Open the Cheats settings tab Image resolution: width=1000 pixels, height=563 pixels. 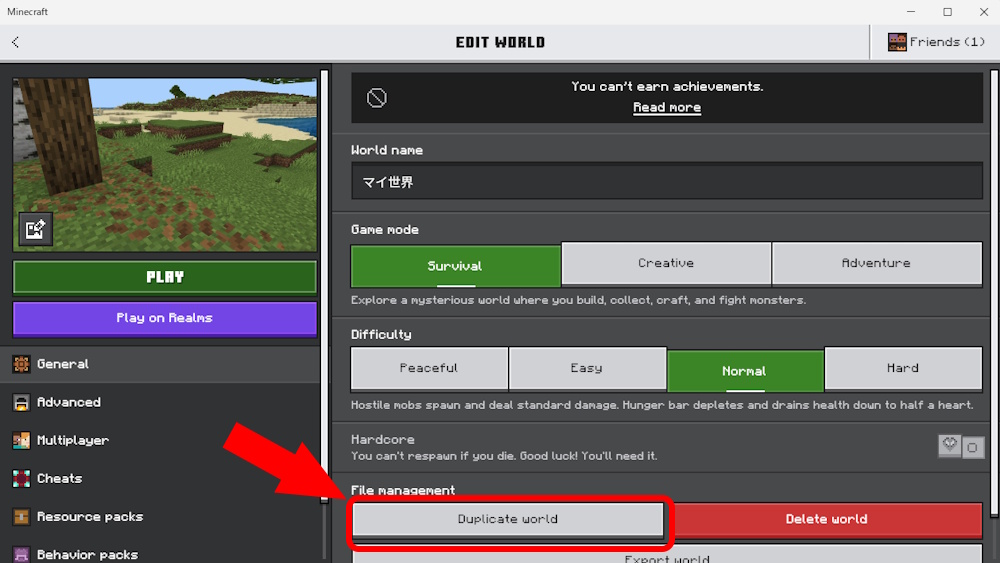[x=159, y=479]
